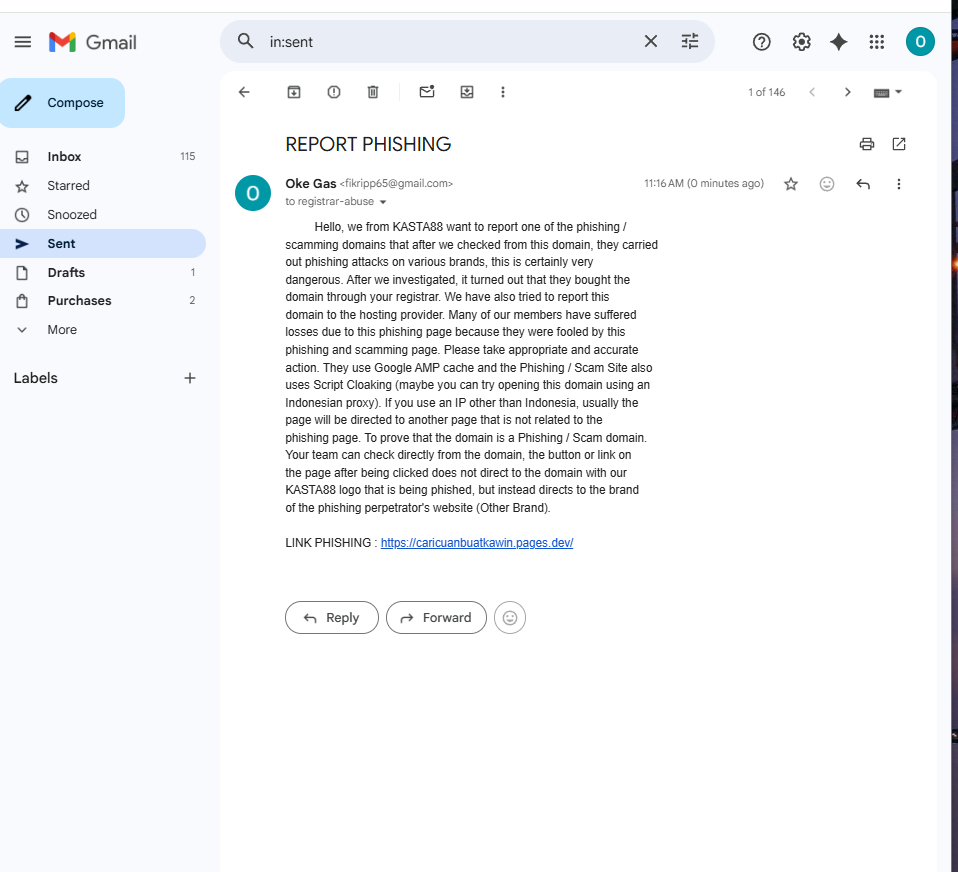This screenshot has width=958, height=872.
Task: Open the main menu hamburger icon
Action: pyautogui.click(x=23, y=42)
